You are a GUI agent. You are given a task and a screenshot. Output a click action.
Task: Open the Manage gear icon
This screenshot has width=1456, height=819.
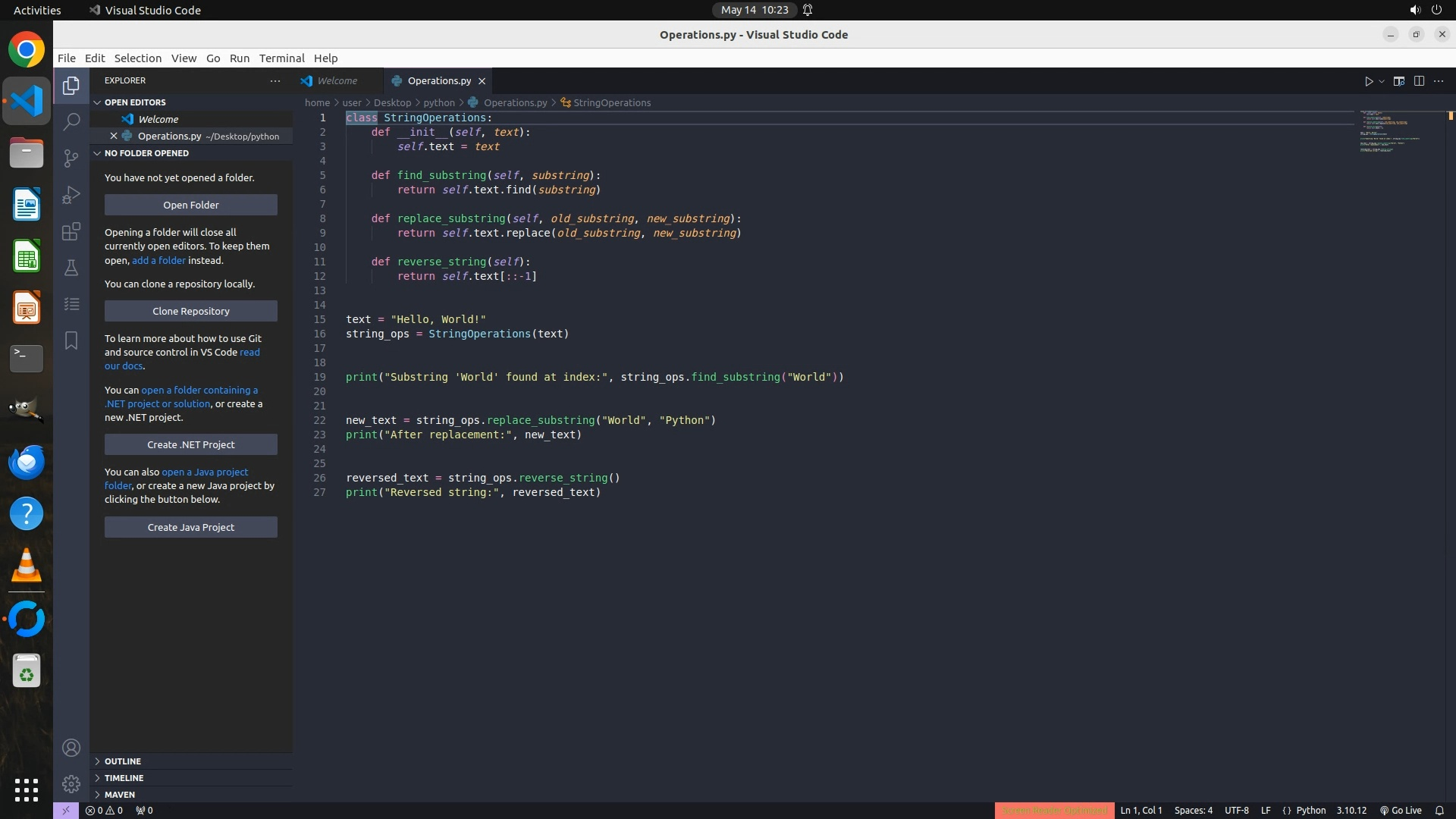tap(71, 783)
